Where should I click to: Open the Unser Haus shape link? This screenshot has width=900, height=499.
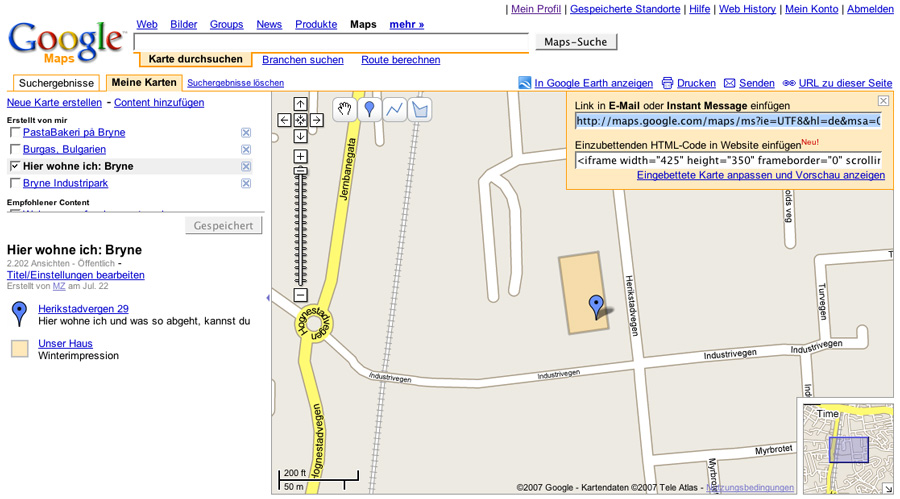point(65,343)
